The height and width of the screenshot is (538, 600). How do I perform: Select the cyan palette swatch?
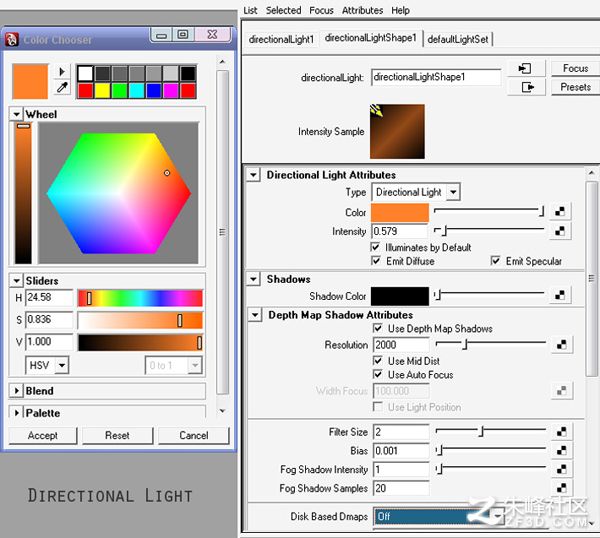click(x=137, y=91)
